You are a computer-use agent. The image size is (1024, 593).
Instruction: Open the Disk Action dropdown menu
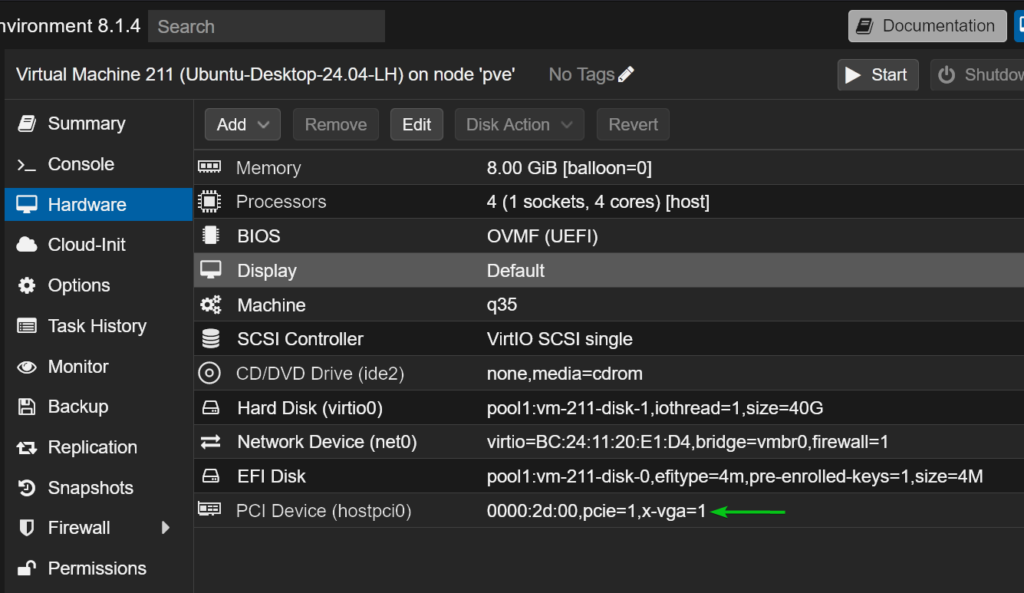coord(519,124)
